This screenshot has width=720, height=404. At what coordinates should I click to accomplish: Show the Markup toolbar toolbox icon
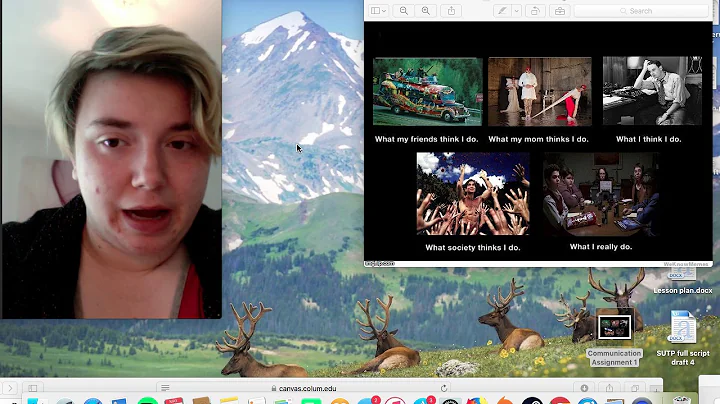coord(560,11)
